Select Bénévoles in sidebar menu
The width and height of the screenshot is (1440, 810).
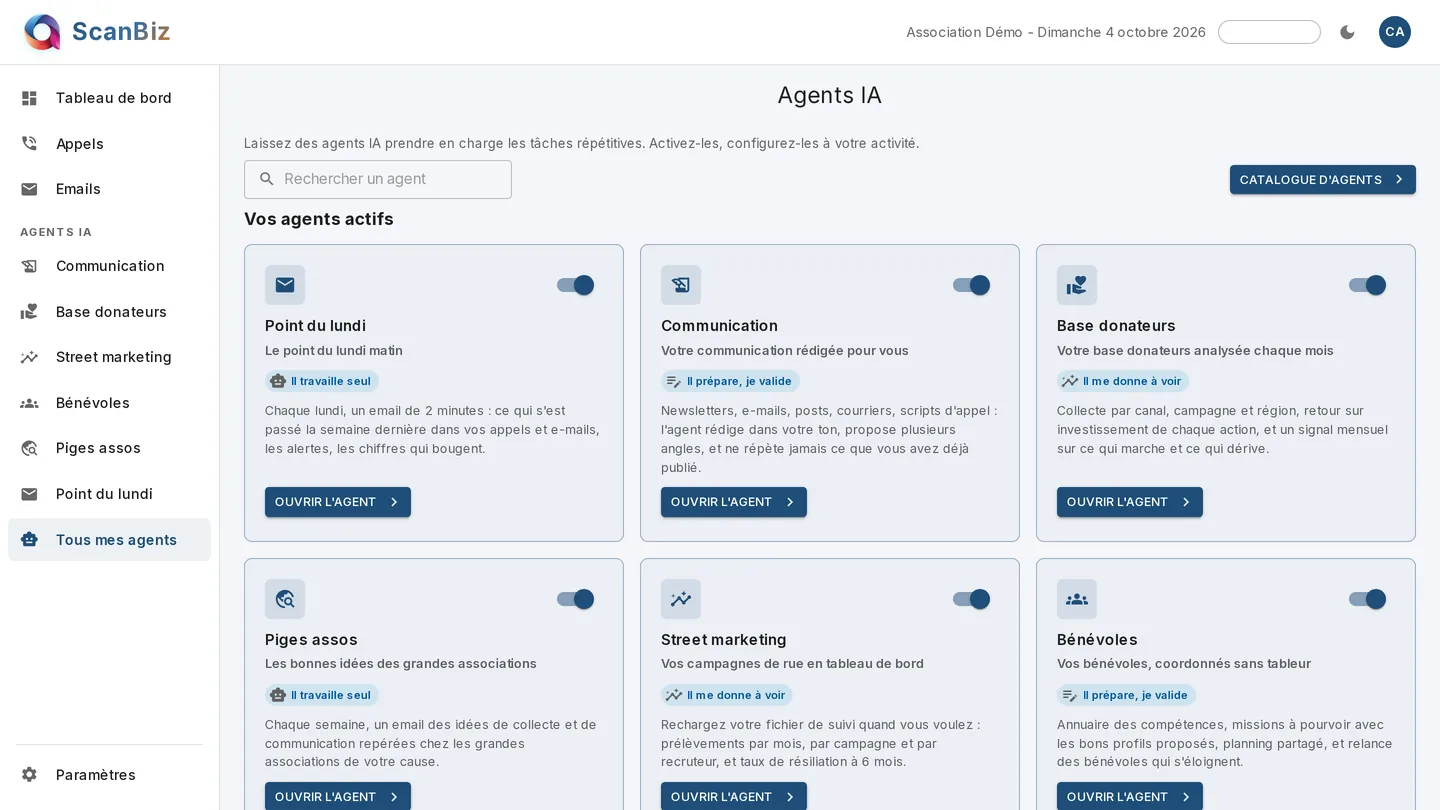[110, 403]
